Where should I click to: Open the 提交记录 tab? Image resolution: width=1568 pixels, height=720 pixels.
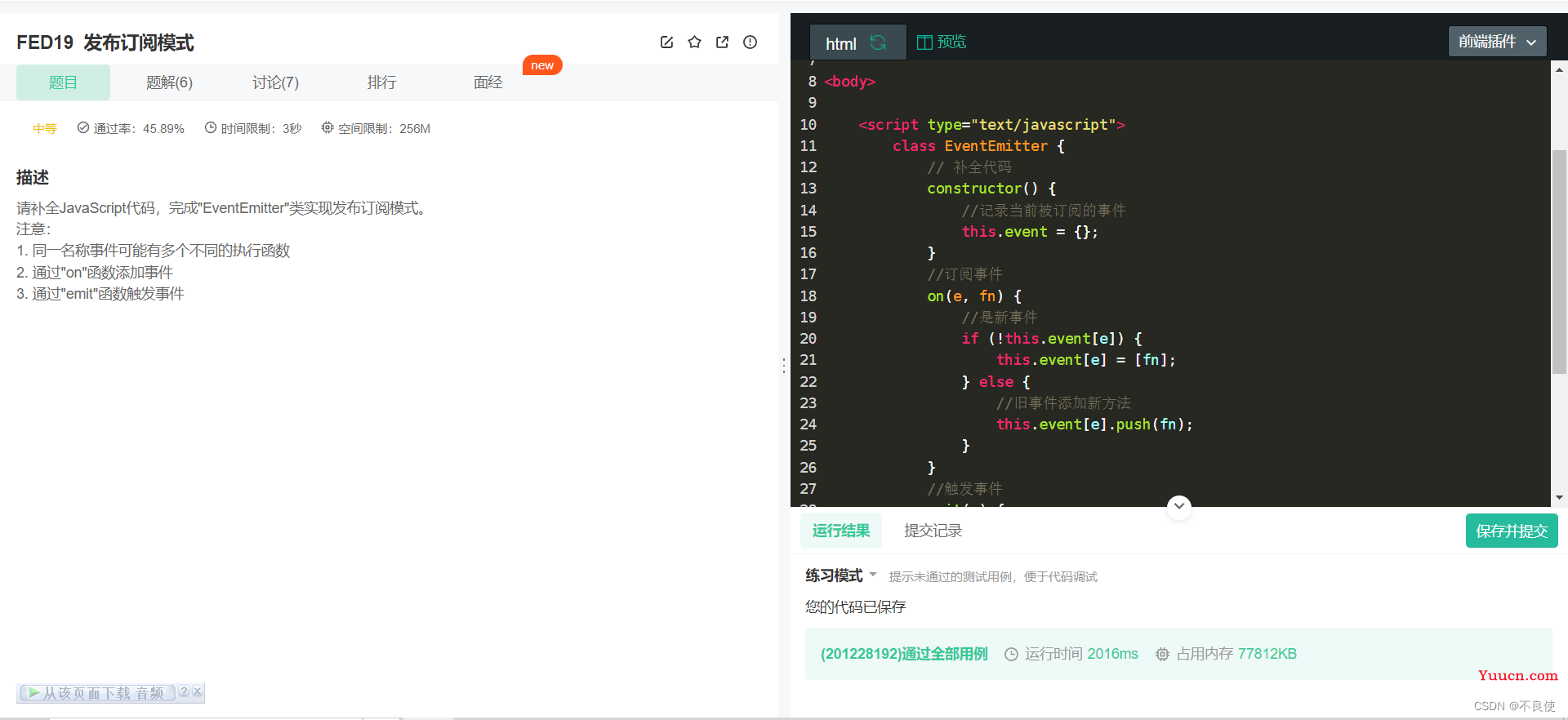(933, 531)
